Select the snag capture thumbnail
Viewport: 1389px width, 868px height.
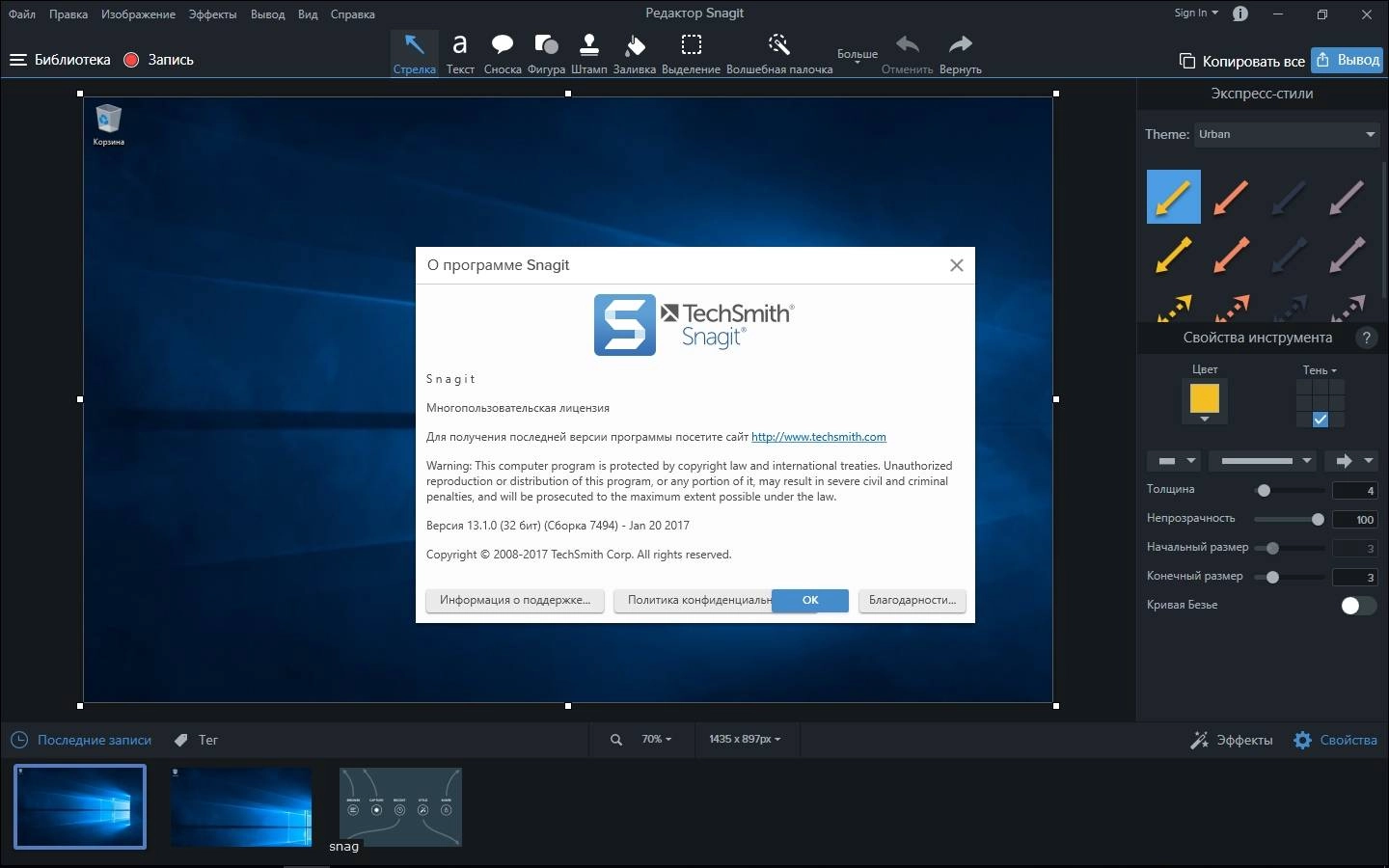[x=400, y=807]
